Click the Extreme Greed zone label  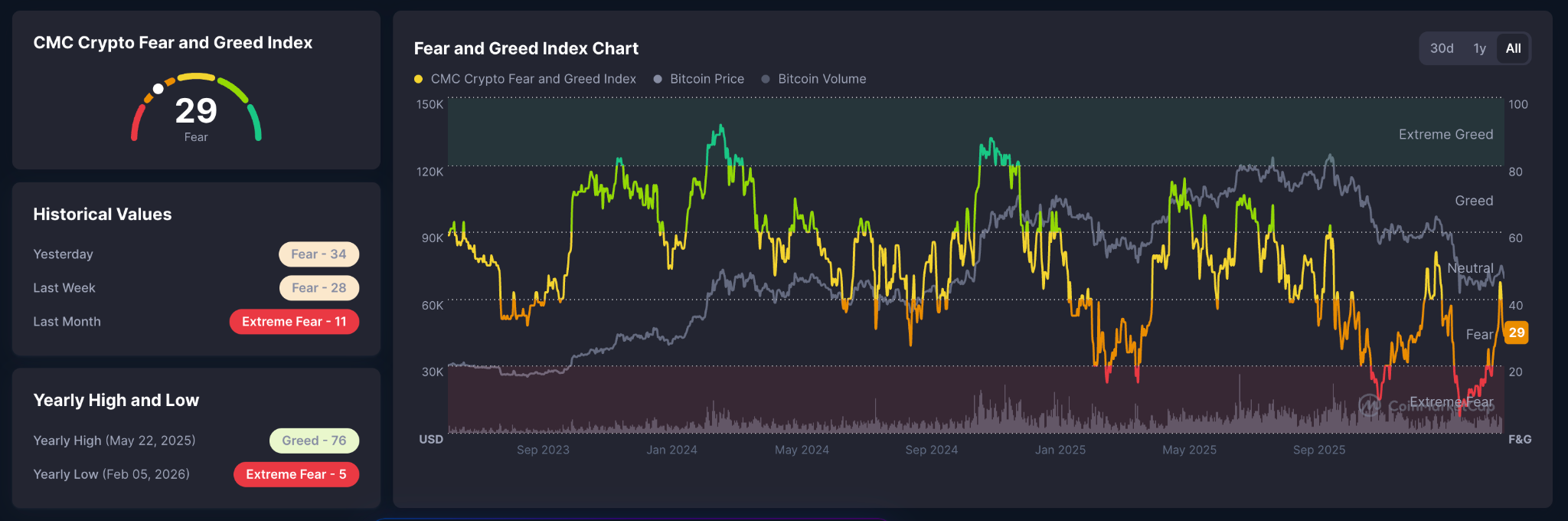1445,135
